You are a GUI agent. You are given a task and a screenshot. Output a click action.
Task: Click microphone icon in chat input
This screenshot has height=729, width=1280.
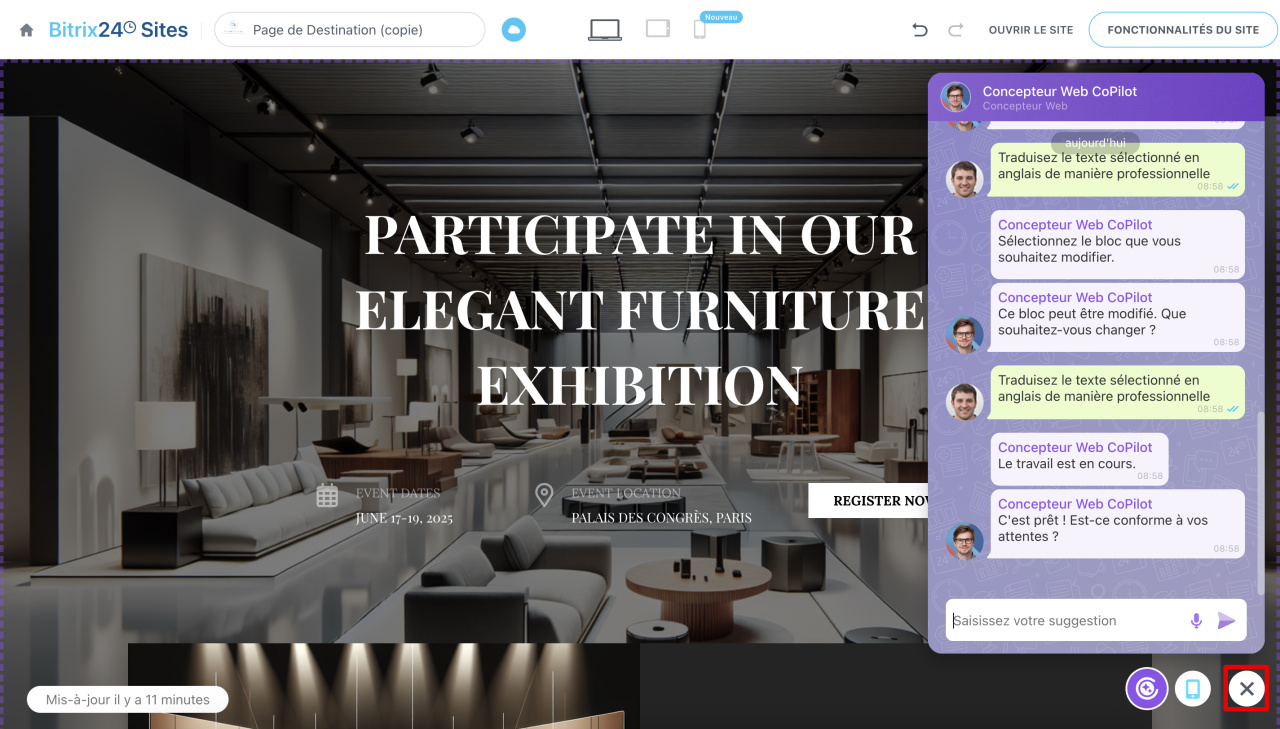(x=1196, y=621)
